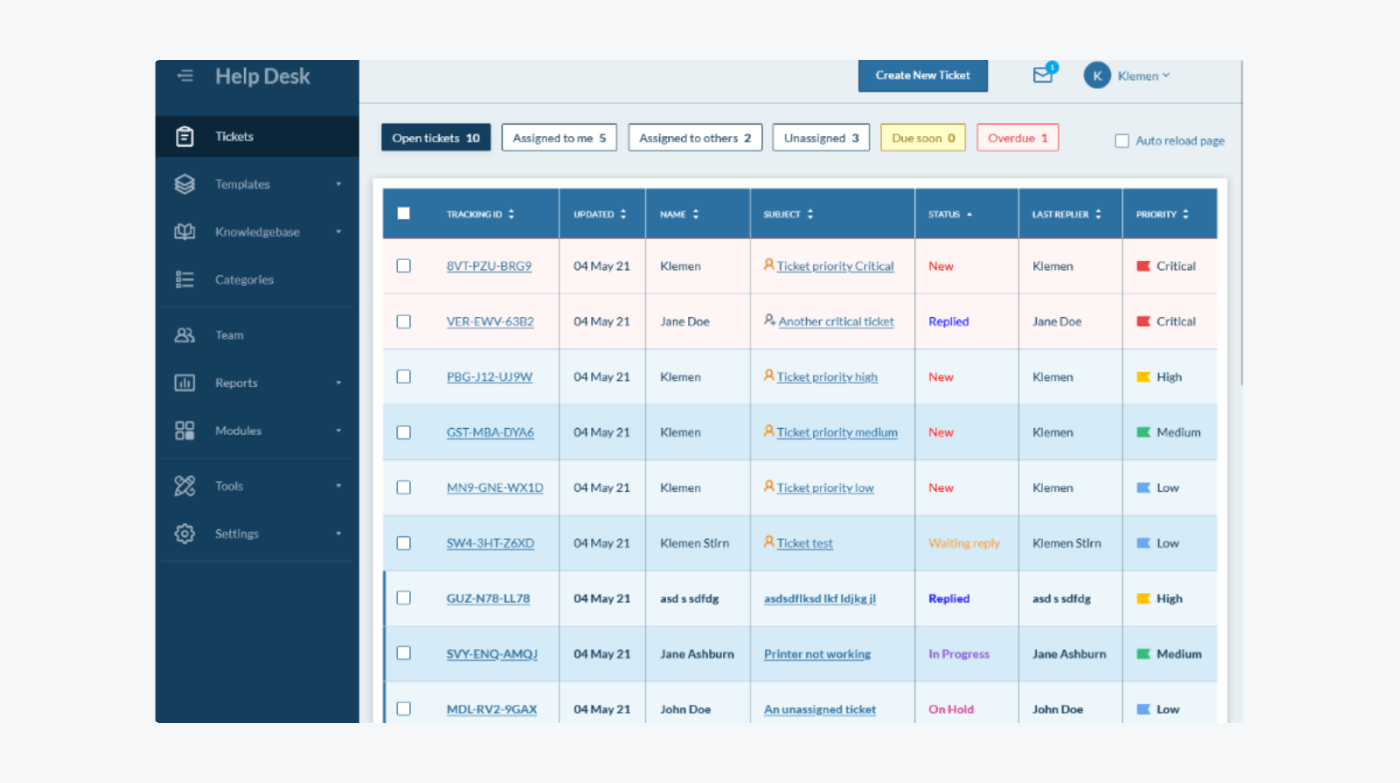Click the Categories list icon
Viewport: 1400px width, 783px height.
pyautogui.click(x=185, y=280)
